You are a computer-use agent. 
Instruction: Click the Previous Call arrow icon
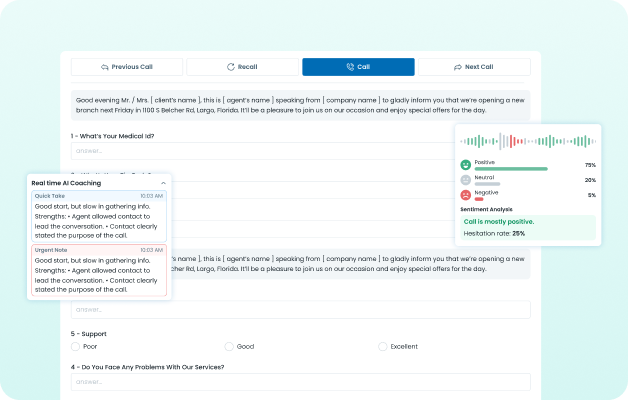[104, 67]
